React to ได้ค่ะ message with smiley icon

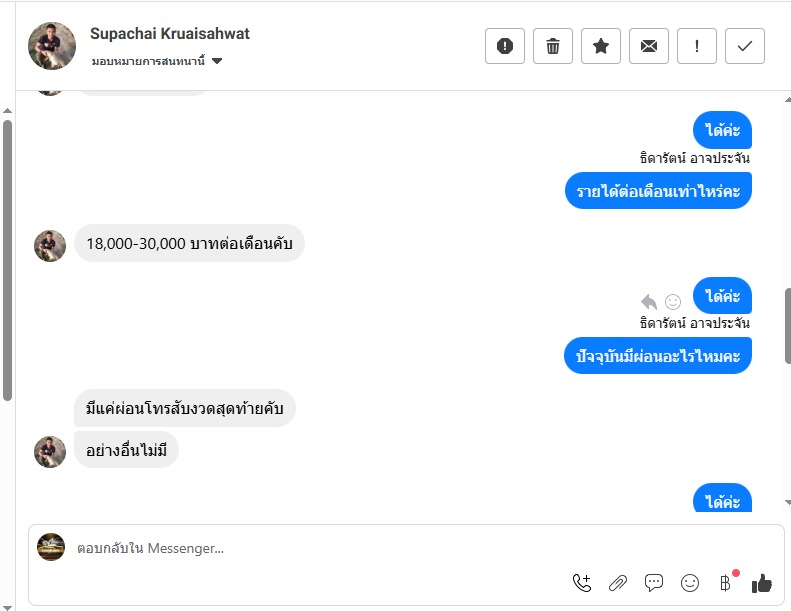(673, 302)
